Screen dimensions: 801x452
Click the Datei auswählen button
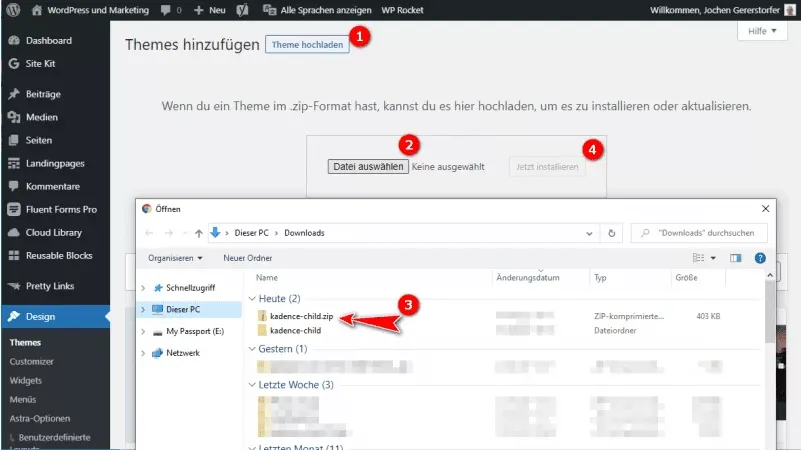coord(368,166)
